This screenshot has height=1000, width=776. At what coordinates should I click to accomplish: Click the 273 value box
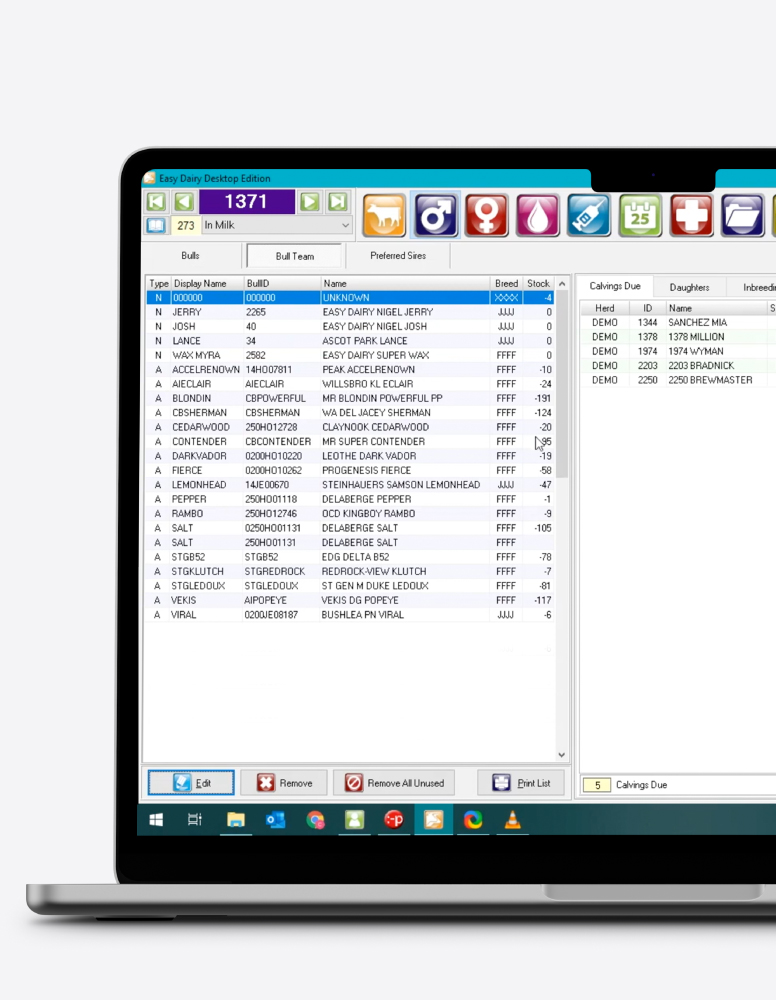(186, 225)
